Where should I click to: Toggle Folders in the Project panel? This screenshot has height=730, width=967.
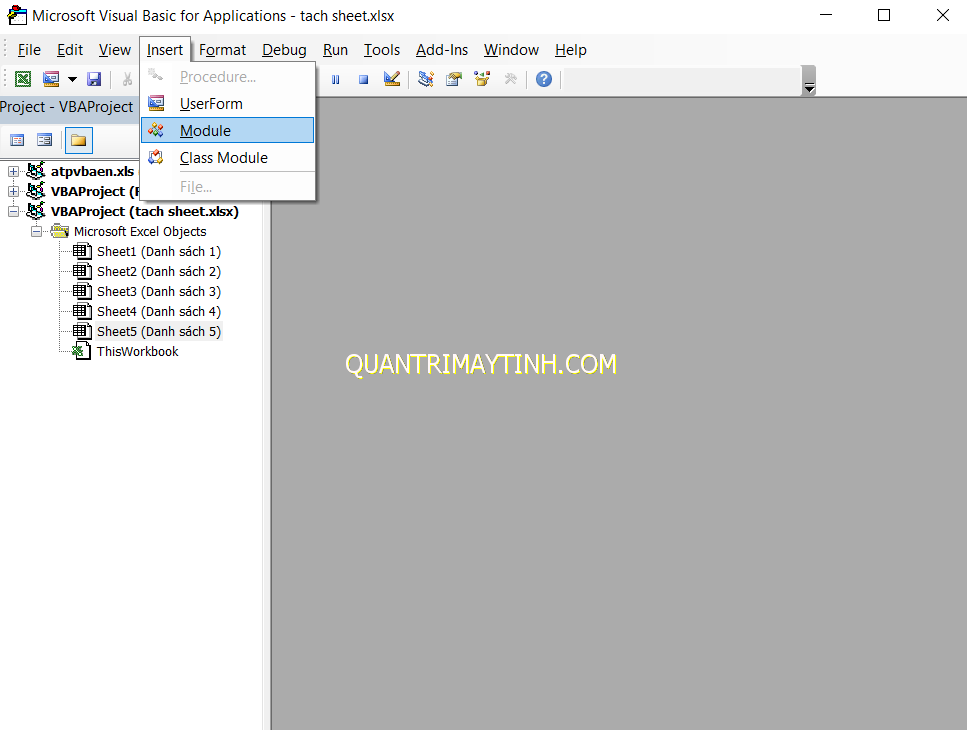[x=79, y=140]
